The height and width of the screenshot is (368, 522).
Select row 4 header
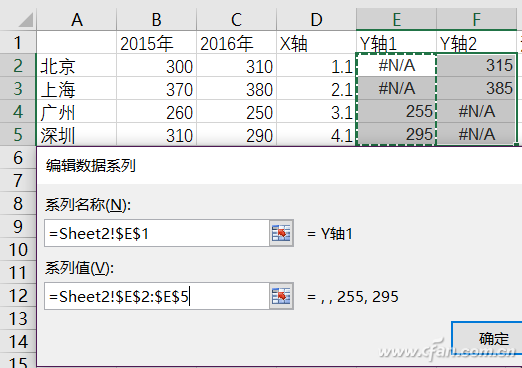(x=18, y=111)
